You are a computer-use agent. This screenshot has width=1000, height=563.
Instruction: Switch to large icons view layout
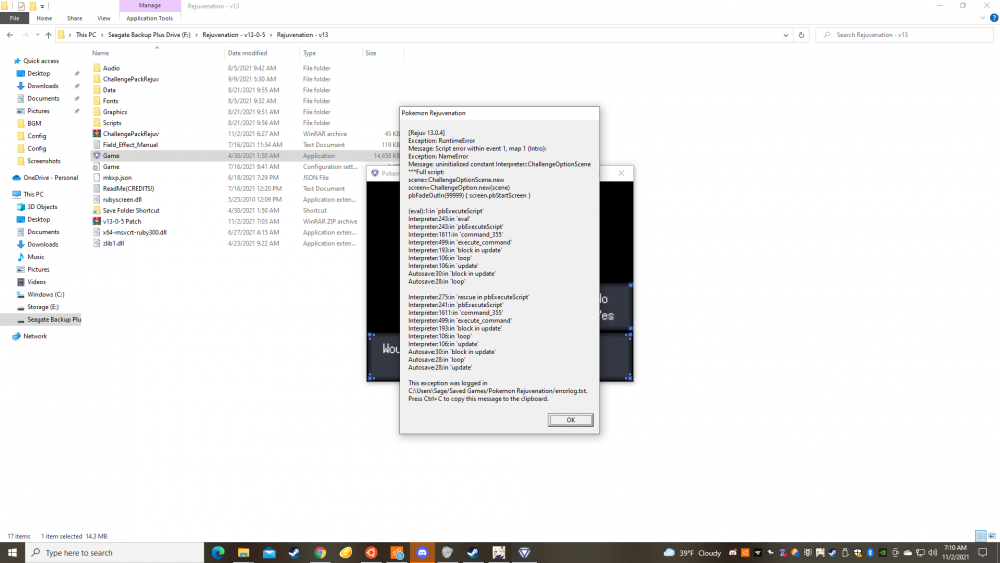point(992,536)
